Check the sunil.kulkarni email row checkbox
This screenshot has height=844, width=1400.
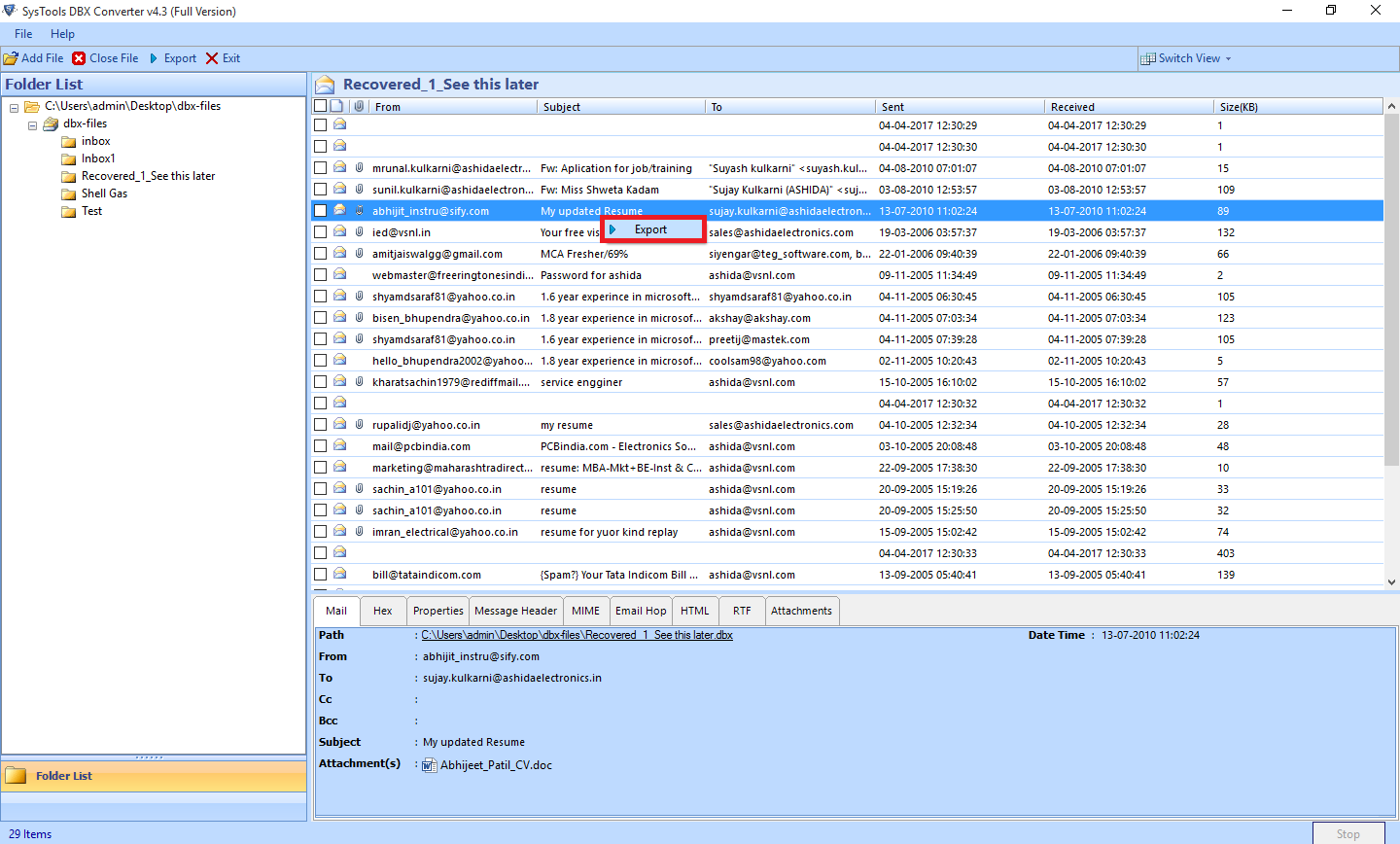[x=320, y=190]
